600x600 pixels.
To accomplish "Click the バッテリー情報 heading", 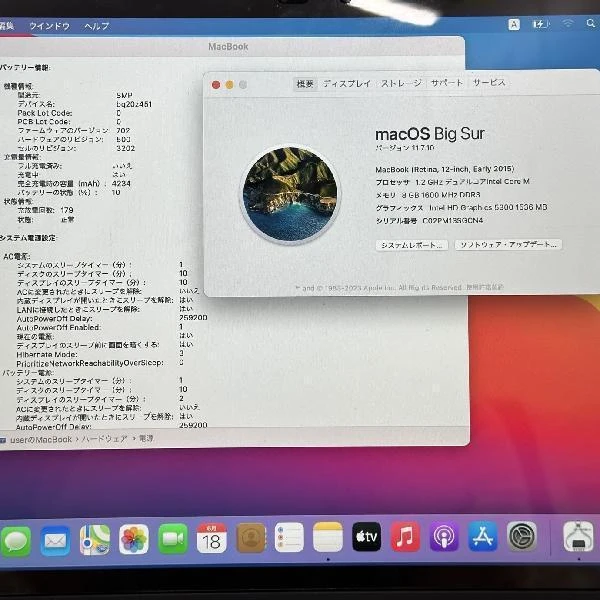I will click(25, 68).
